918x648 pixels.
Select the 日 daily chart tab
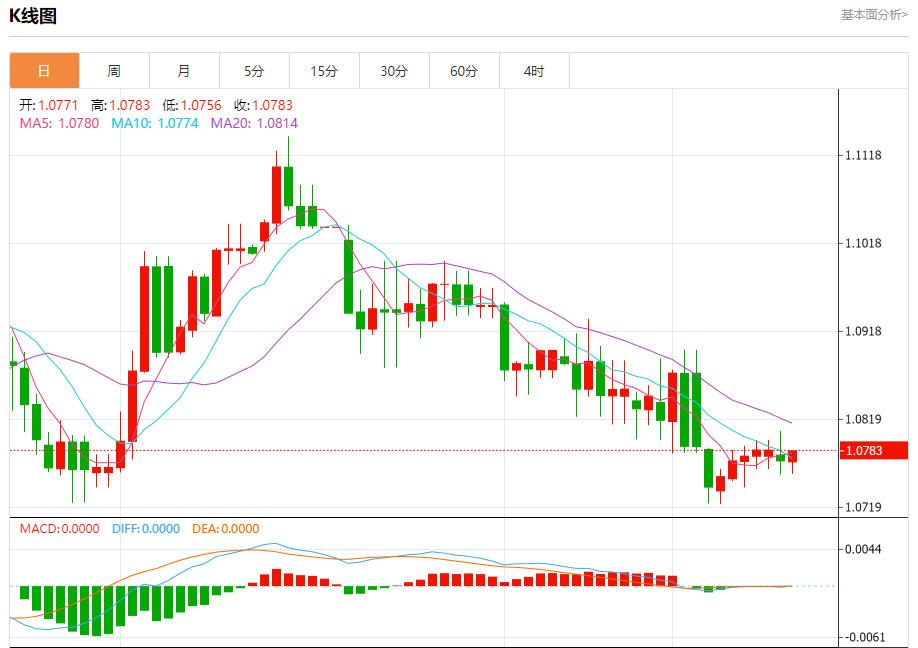tap(44, 71)
